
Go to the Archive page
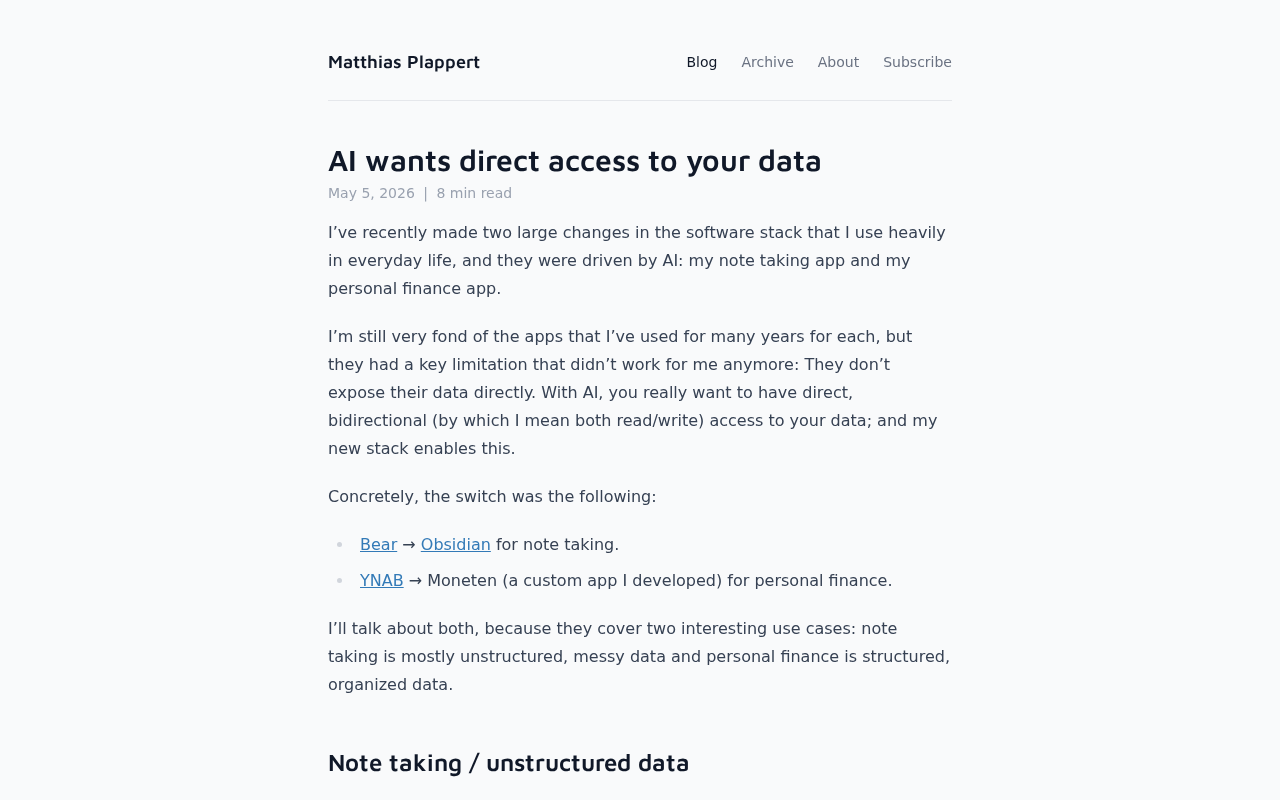(767, 62)
